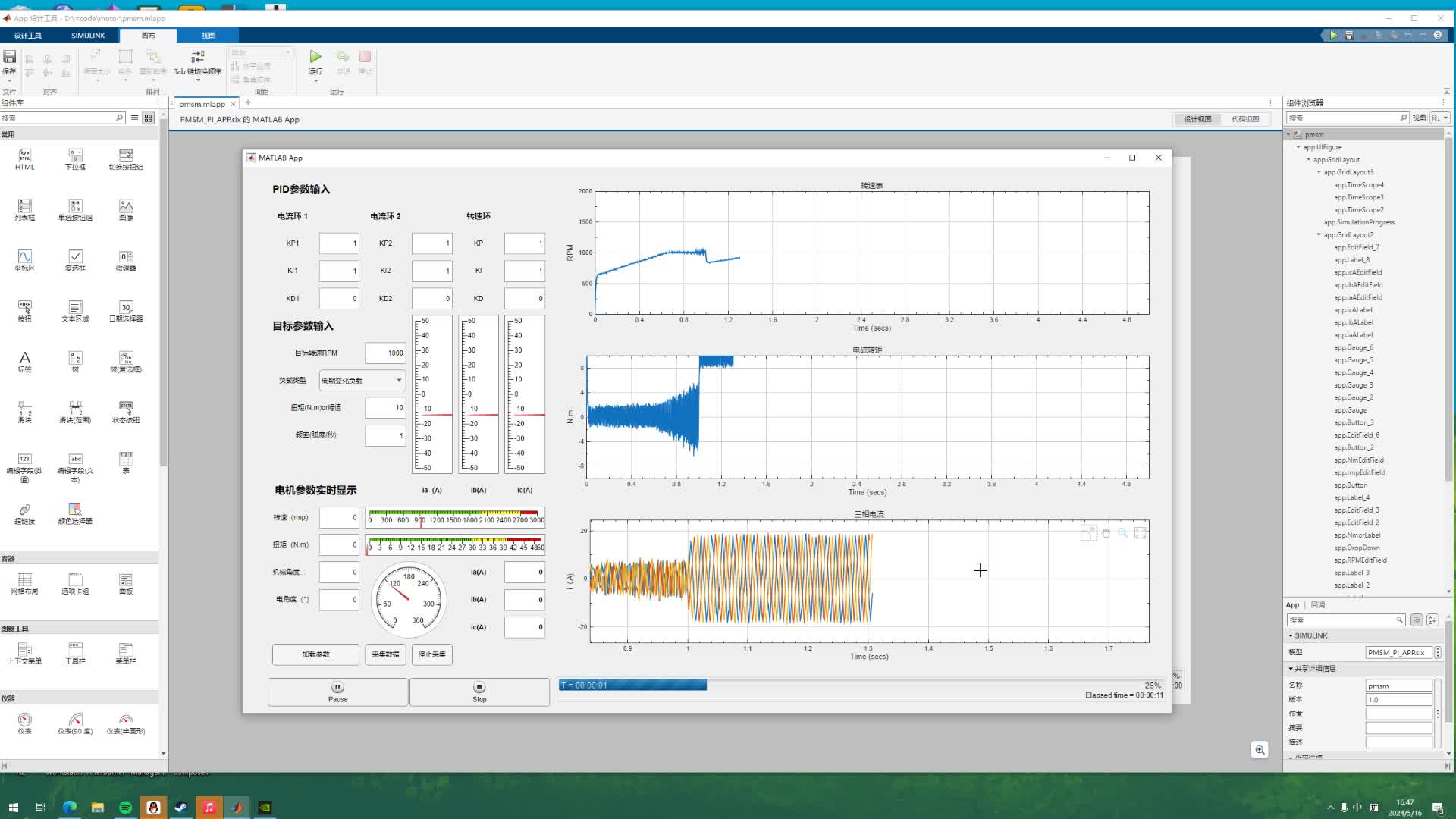Toggle grid view of component library
1456x819 pixels.
point(149,118)
